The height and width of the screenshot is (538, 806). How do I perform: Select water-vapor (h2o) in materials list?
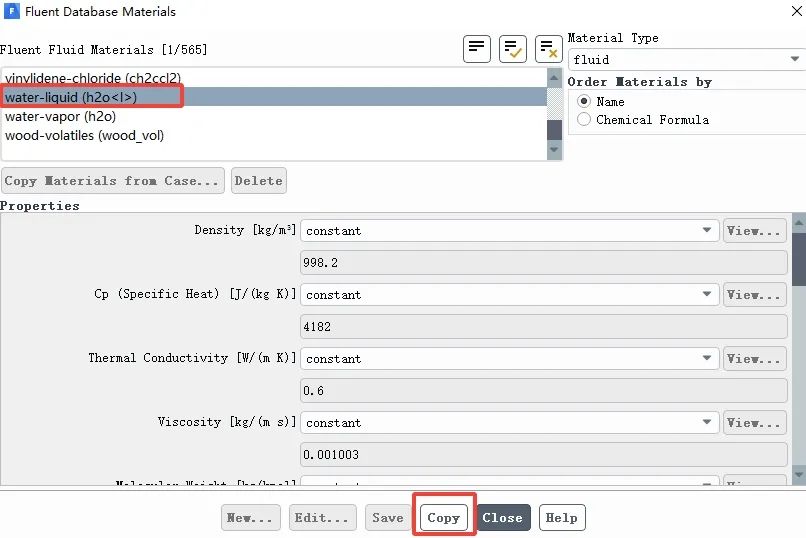point(60,116)
